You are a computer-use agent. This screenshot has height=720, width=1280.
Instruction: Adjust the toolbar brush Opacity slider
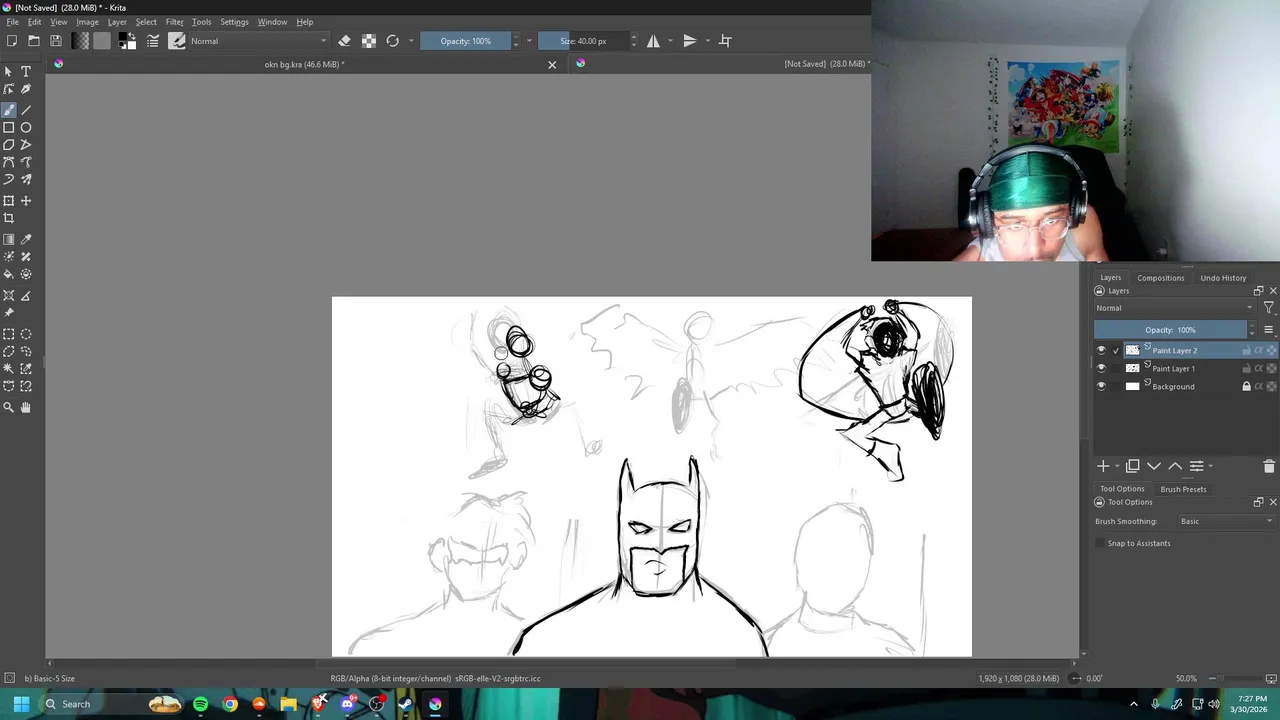pos(465,41)
